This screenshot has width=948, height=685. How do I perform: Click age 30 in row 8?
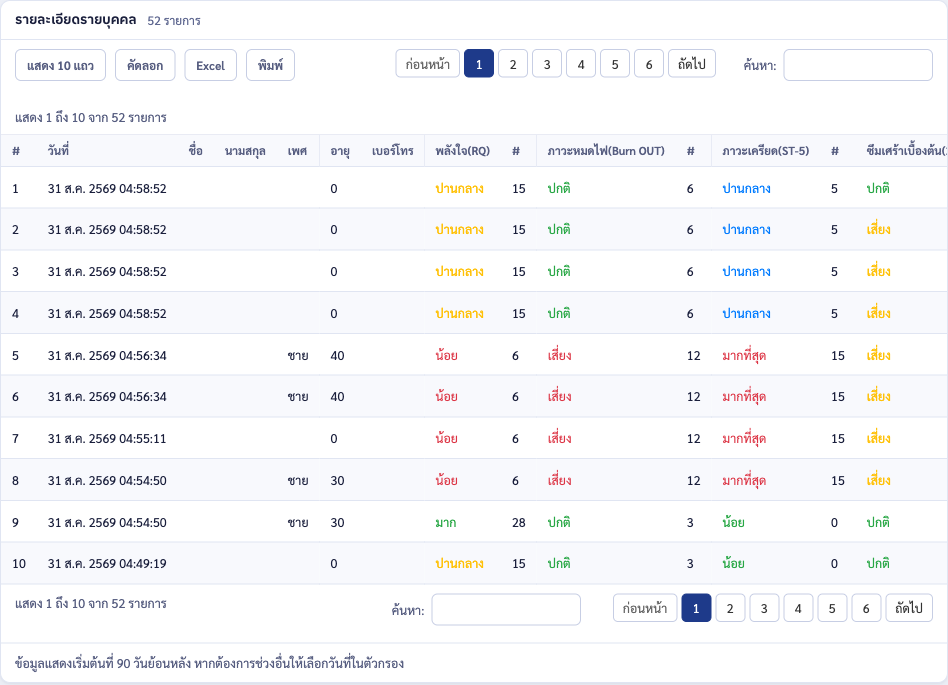(x=337, y=481)
